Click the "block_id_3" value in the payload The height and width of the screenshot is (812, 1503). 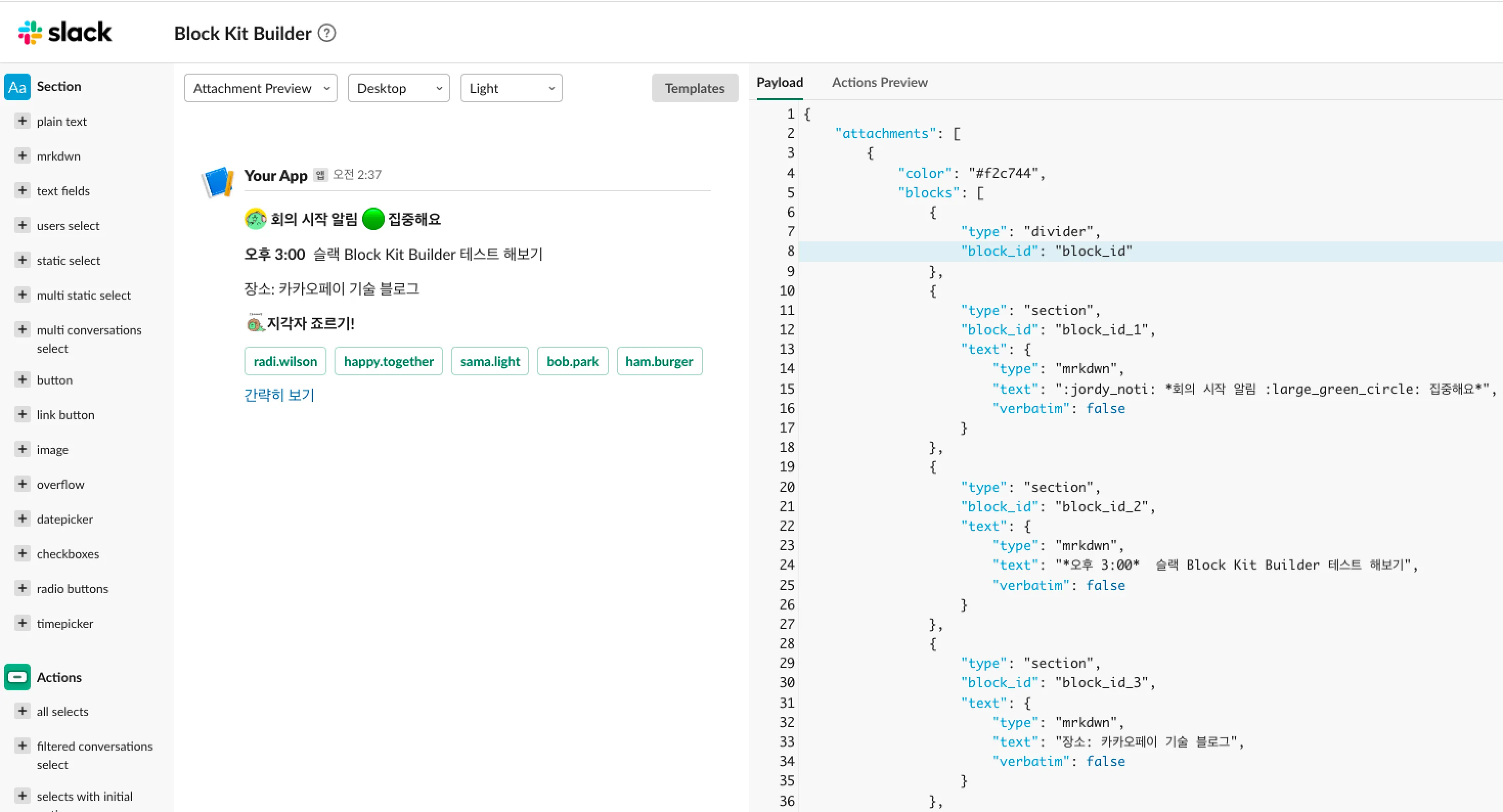(1102, 683)
